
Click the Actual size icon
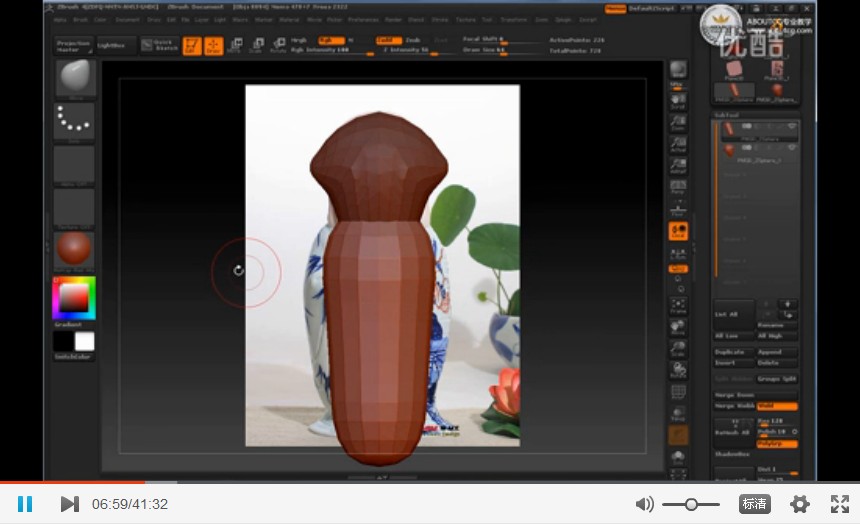click(x=678, y=144)
